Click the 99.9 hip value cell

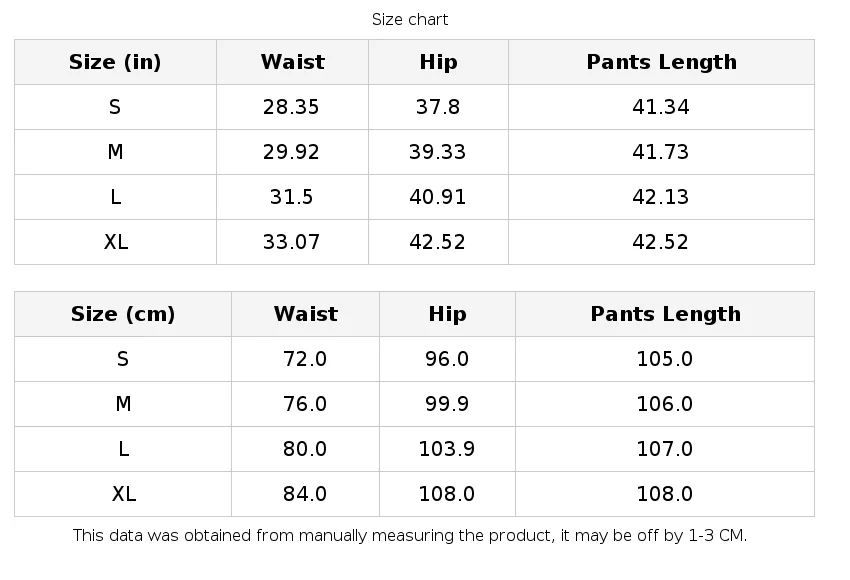pos(447,404)
